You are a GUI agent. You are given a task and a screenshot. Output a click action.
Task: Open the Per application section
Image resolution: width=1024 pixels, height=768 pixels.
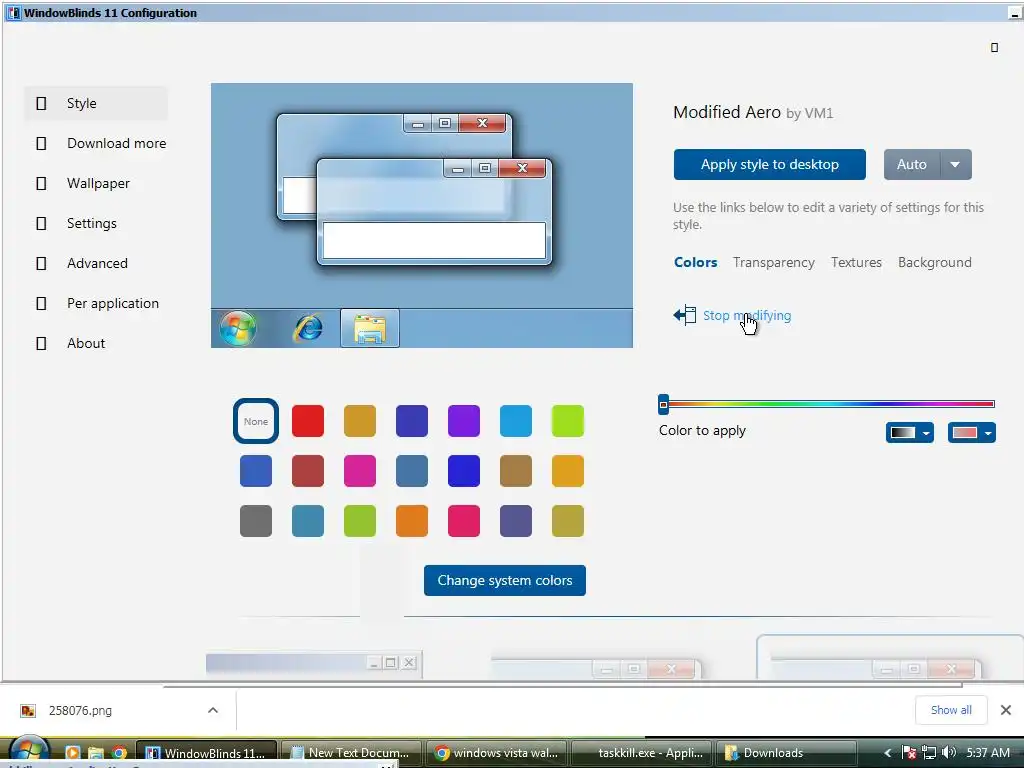pos(96,303)
